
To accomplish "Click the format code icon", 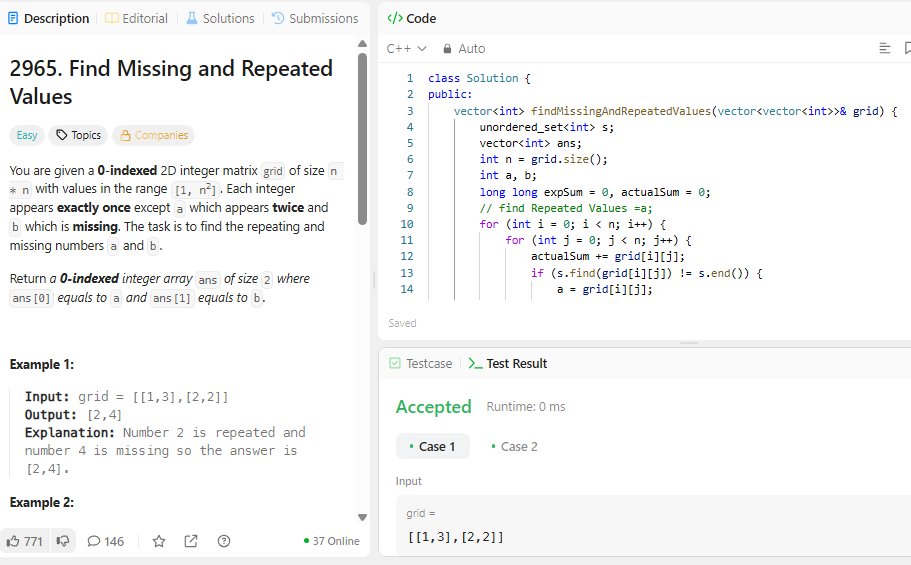I will tap(885, 48).
